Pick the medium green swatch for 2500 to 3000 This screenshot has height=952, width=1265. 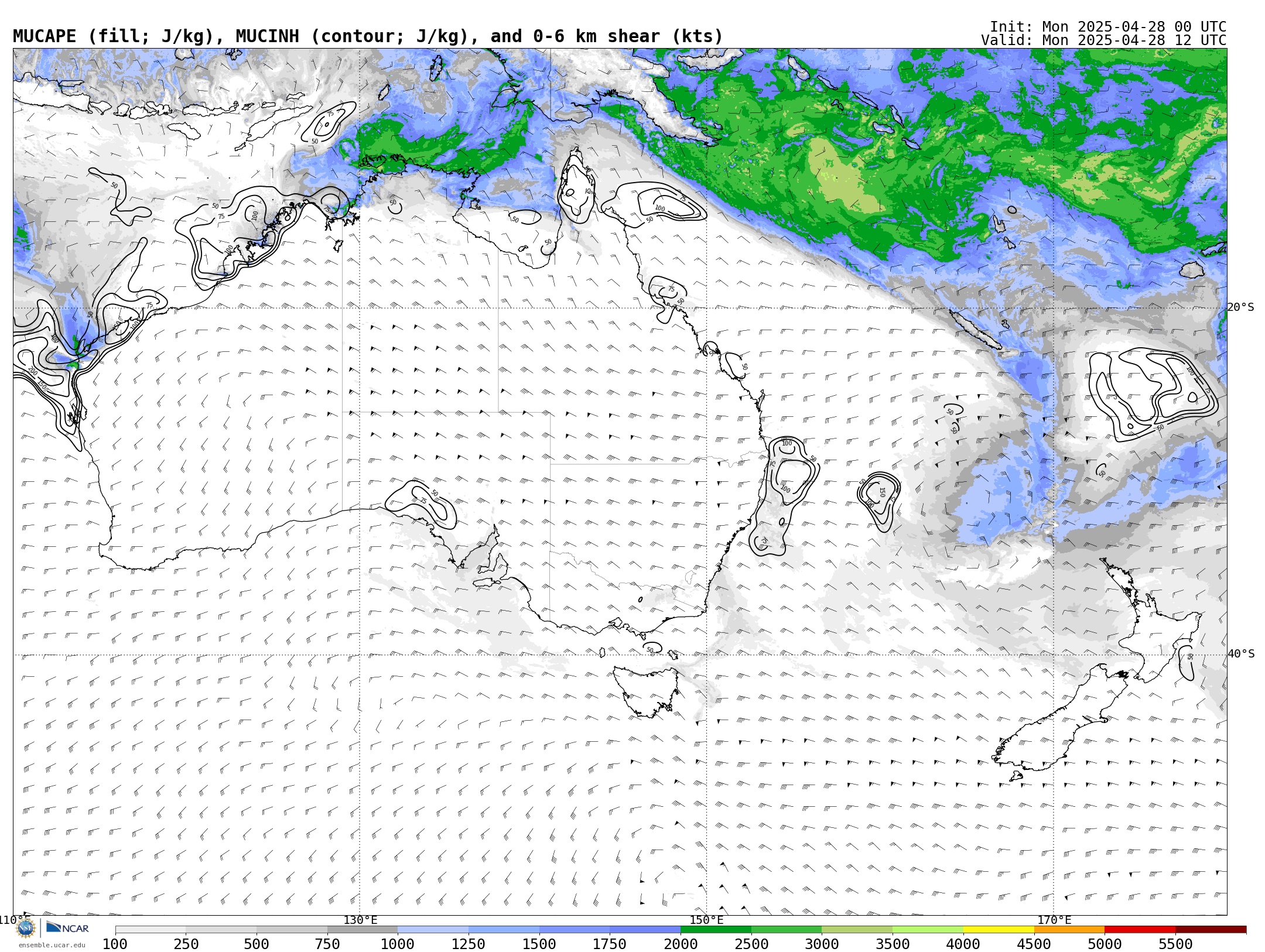[787, 930]
